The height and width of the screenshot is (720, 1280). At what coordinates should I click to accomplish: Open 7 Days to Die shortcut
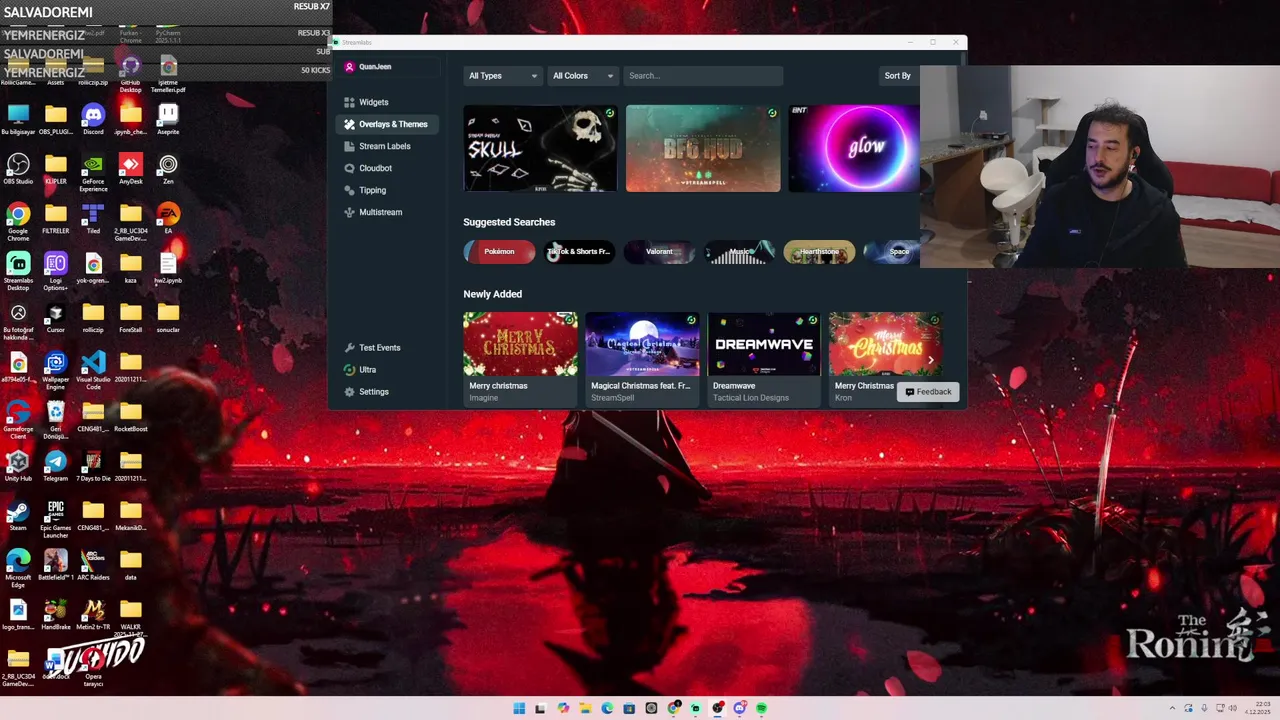click(93, 466)
